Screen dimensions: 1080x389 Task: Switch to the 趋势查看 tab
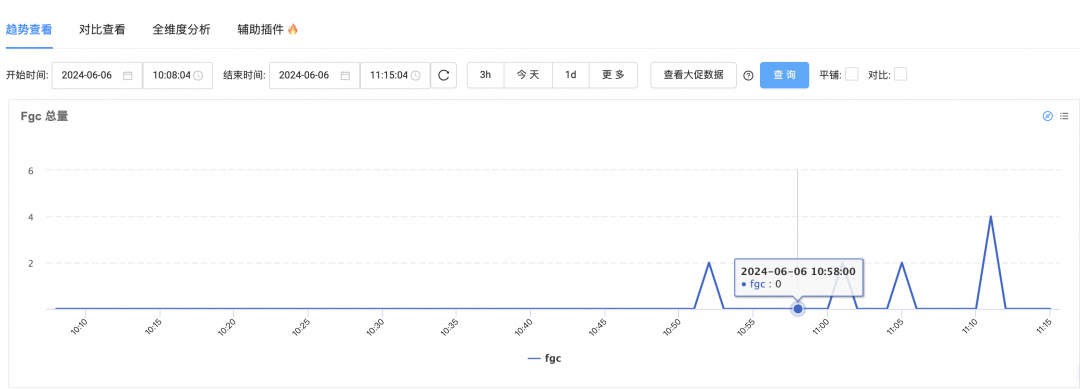pos(29,30)
